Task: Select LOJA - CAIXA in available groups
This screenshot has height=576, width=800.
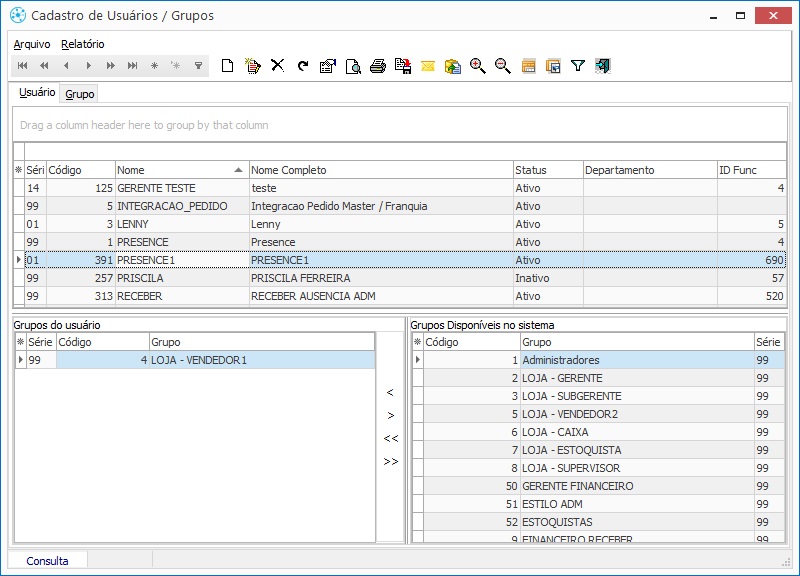Action: pyautogui.click(x=555, y=432)
